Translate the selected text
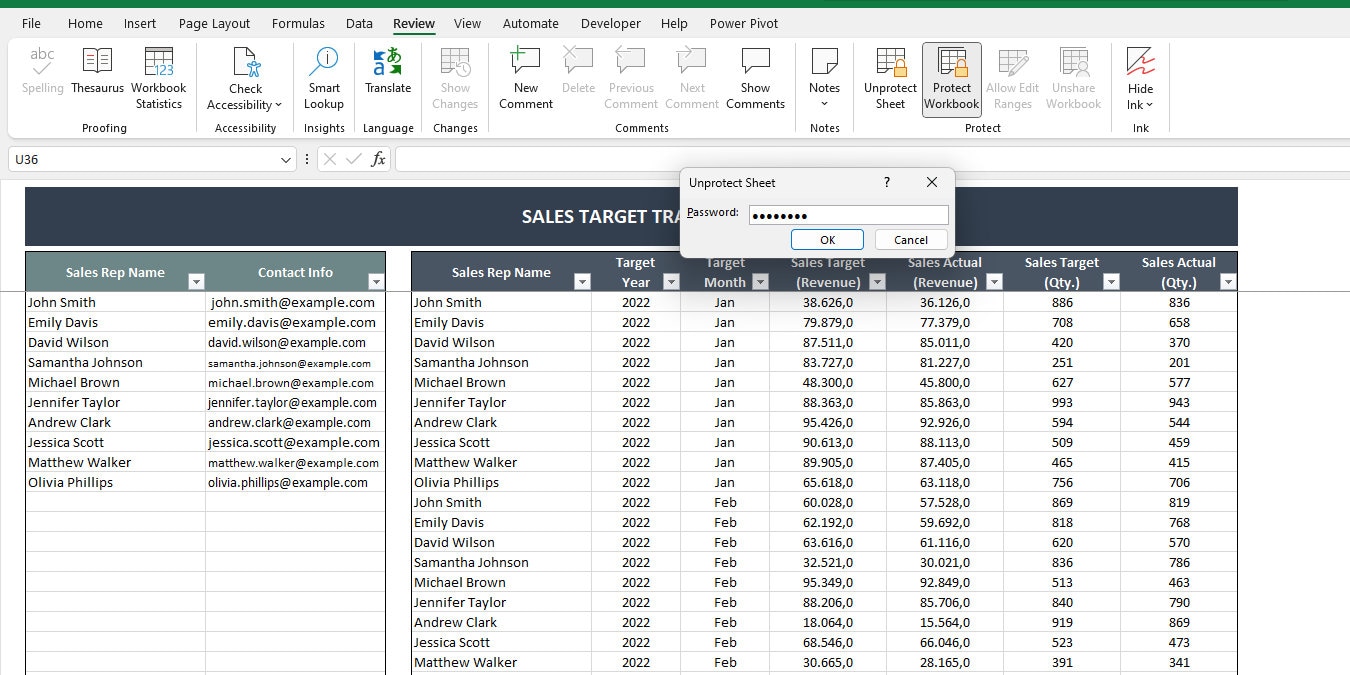 pyautogui.click(x=387, y=75)
